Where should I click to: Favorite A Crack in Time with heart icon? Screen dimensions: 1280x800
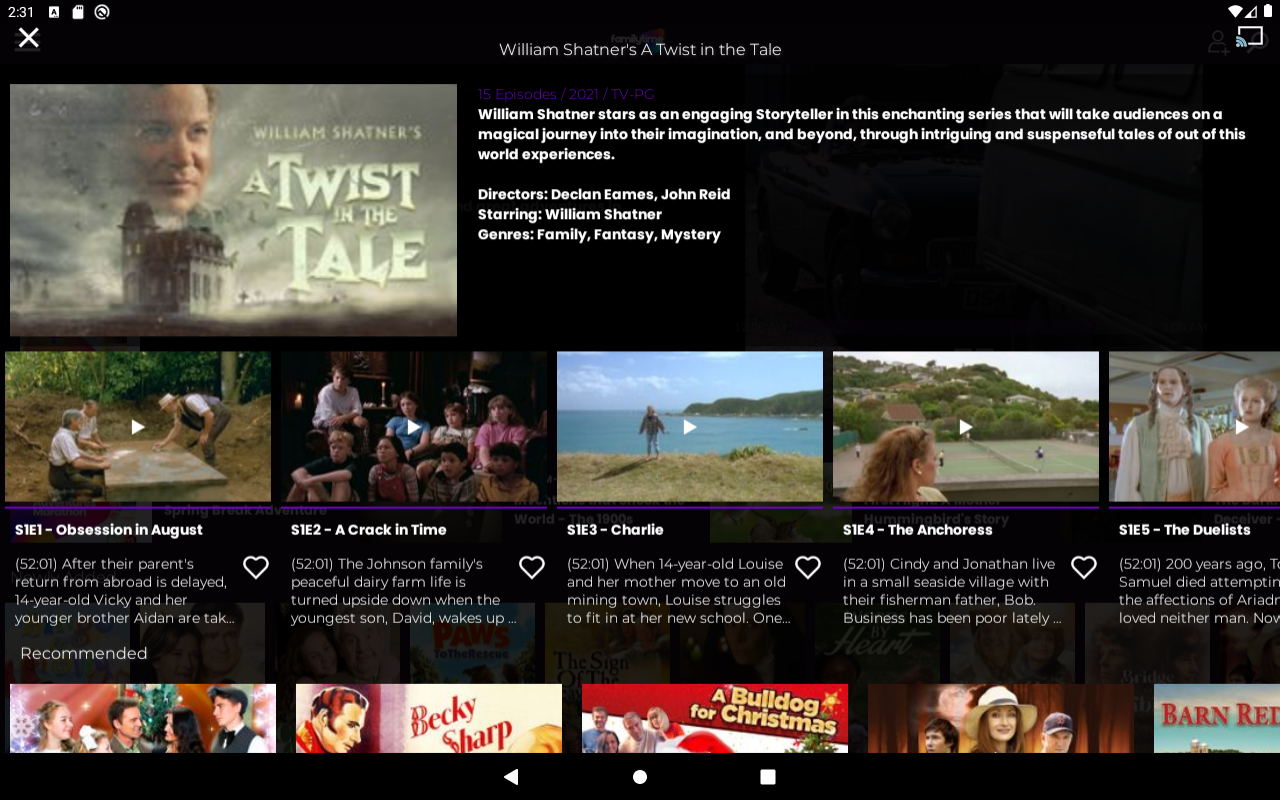(532, 568)
